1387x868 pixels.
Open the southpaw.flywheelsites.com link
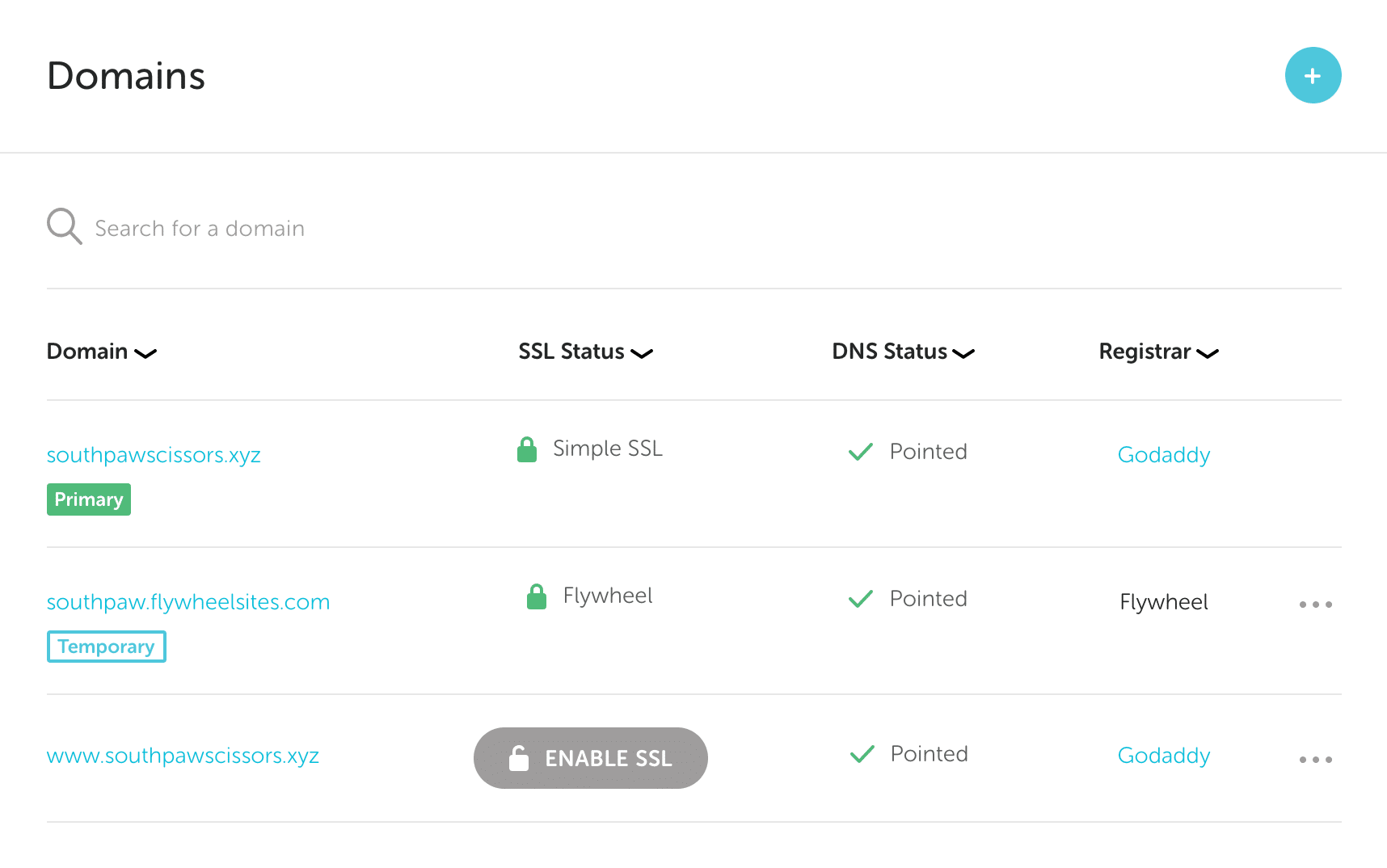188,602
